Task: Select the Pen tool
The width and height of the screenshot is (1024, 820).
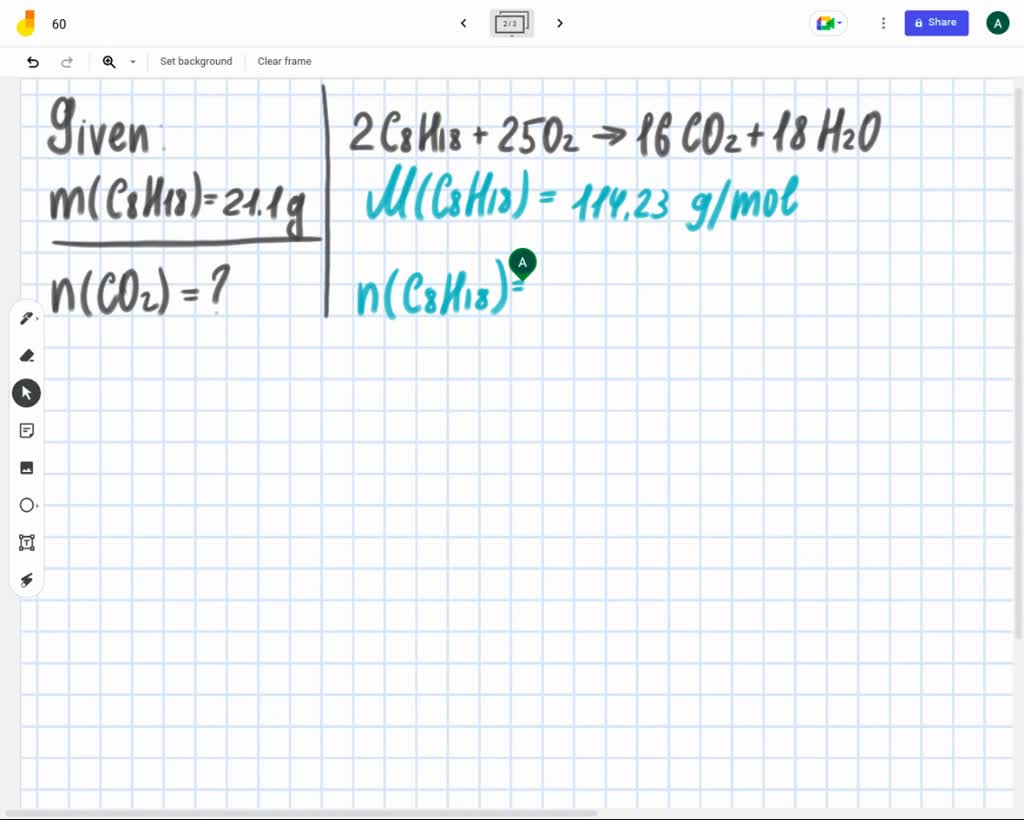Action: (26, 317)
